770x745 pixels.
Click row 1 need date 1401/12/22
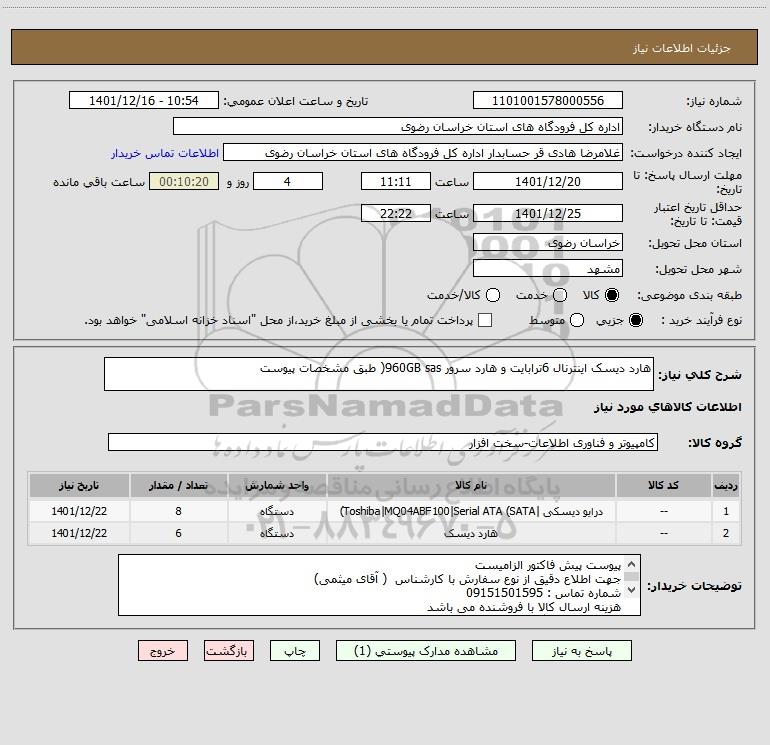[79, 511]
